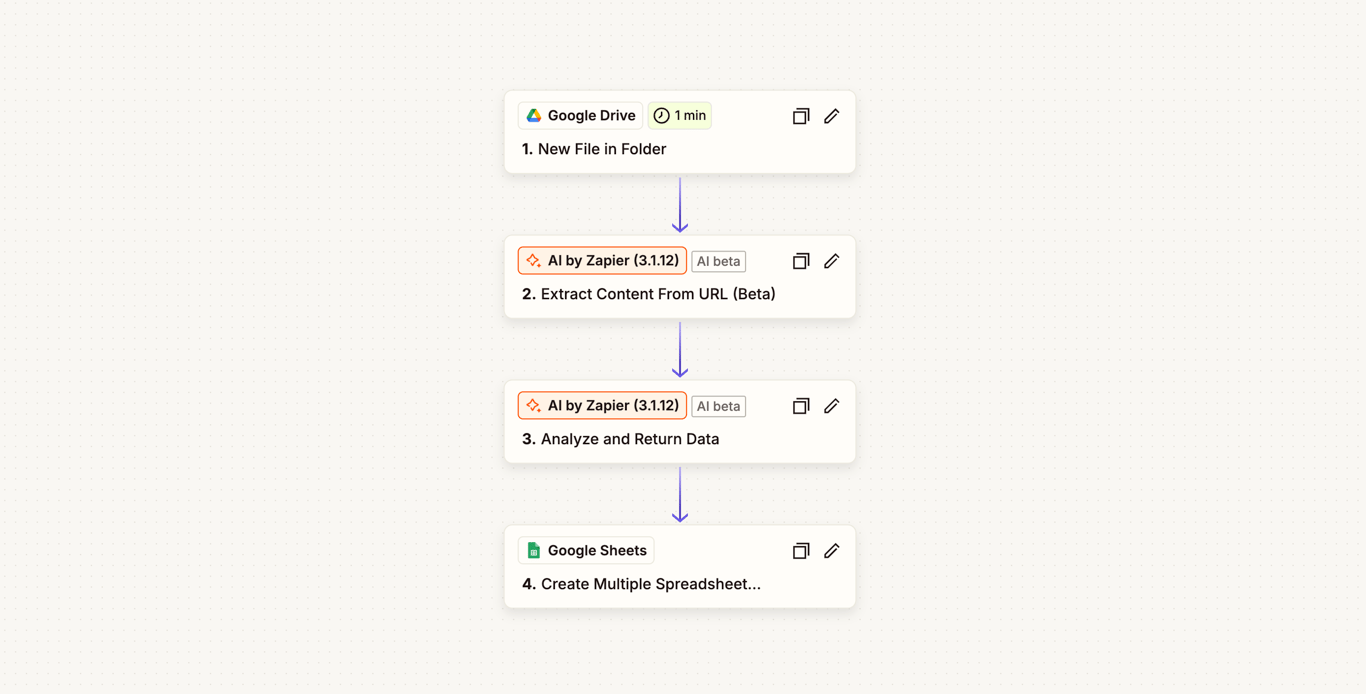Open the copy action for the New File in Folder step

[800, 116]
